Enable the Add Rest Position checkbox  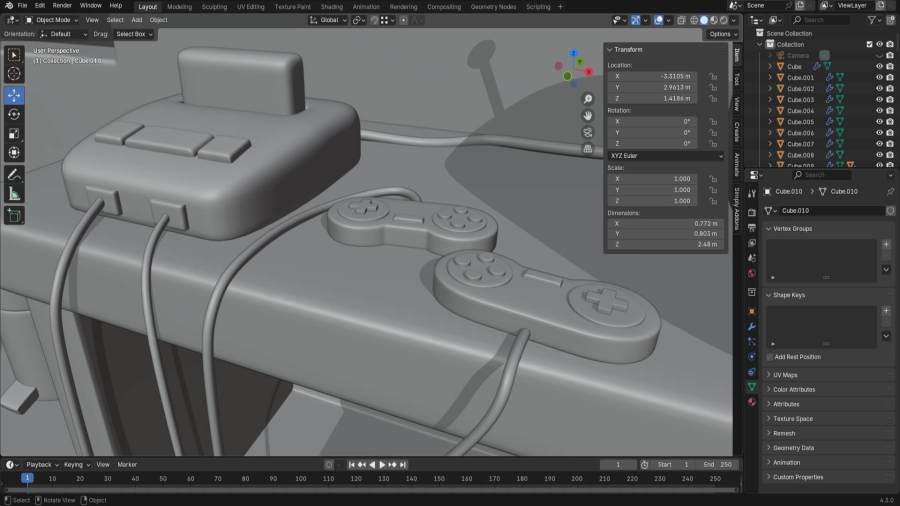(770, 357)
